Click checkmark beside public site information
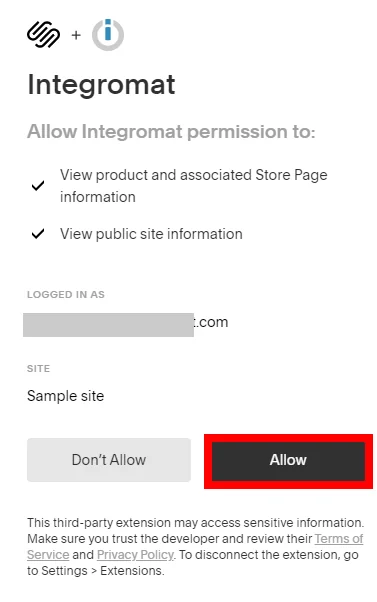This screenshot has width=377, height=602. [38, 233]
